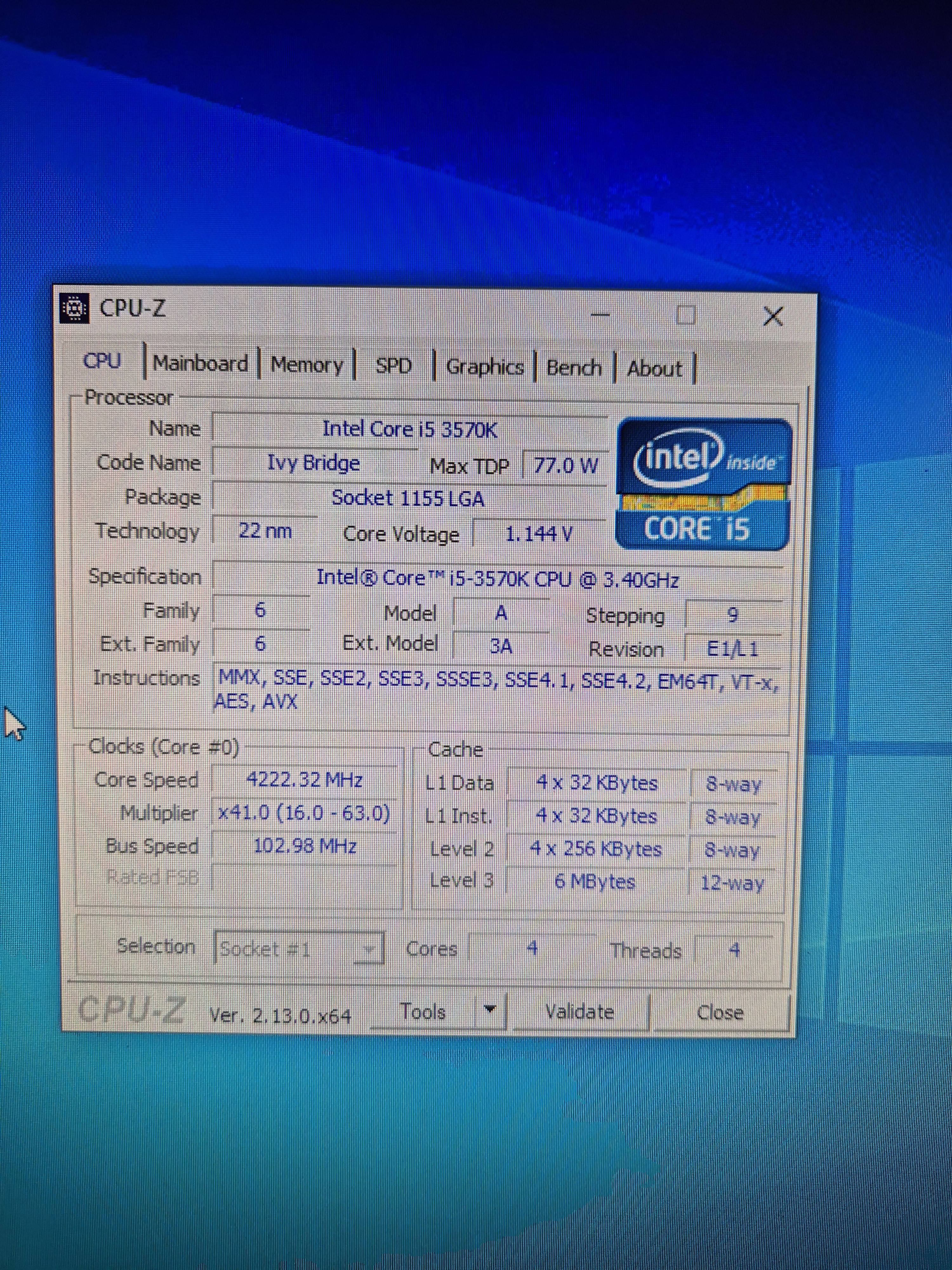Click the Specification text field

pos(497,579)
